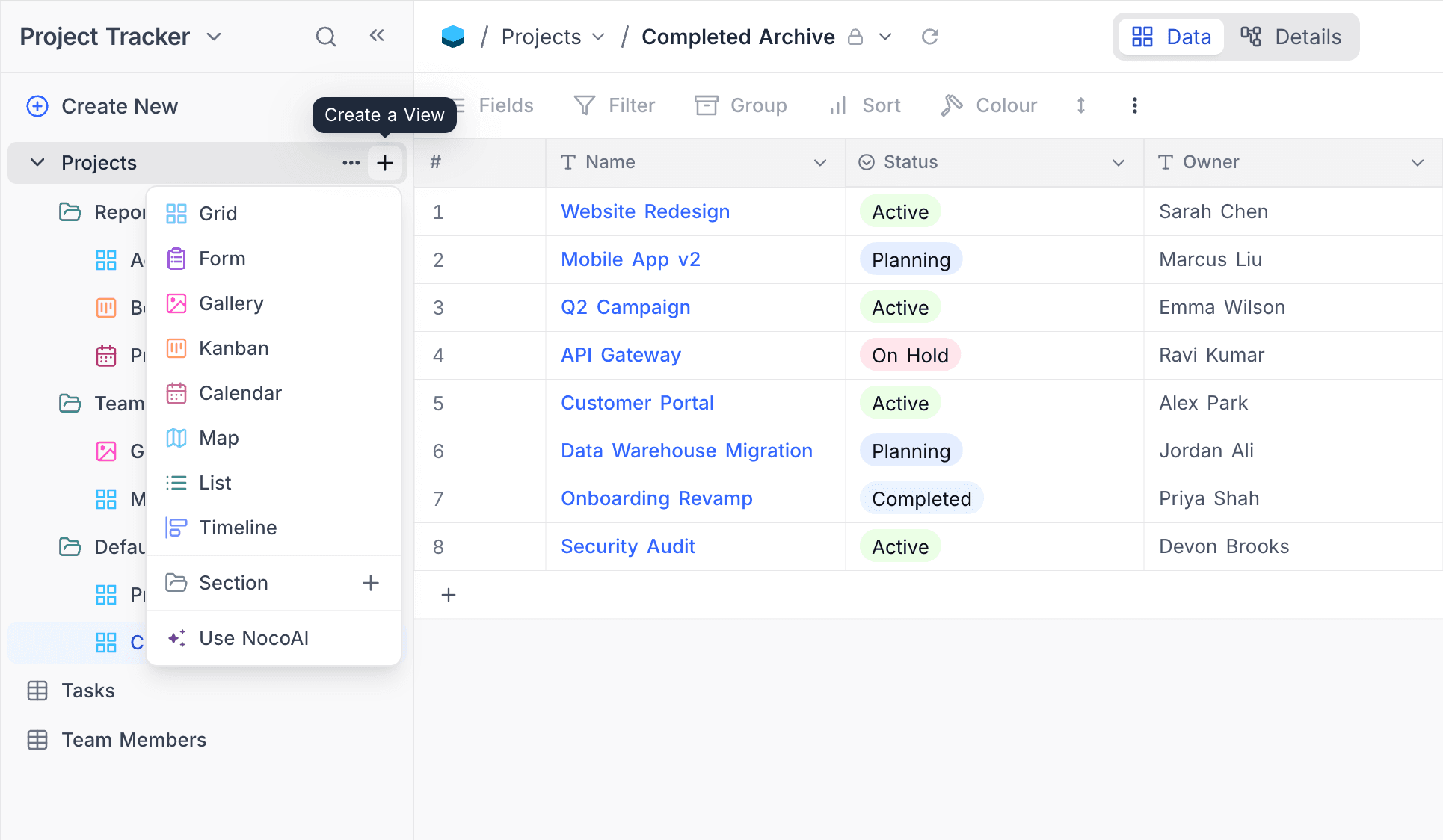
Task: Open the Project Tracker workspace dropdown
Action: pos(214,37)
